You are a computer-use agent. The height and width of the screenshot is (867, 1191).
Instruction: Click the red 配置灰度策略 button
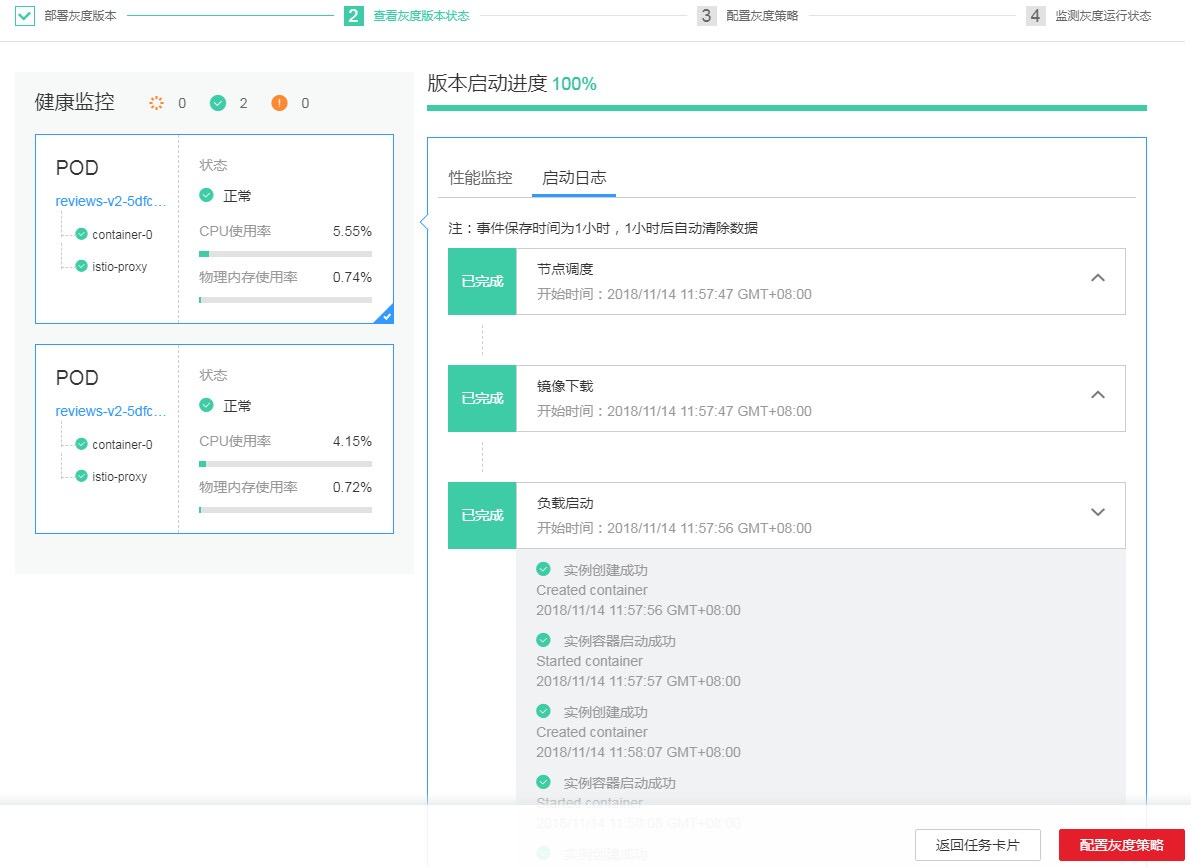coord(1122,845)
